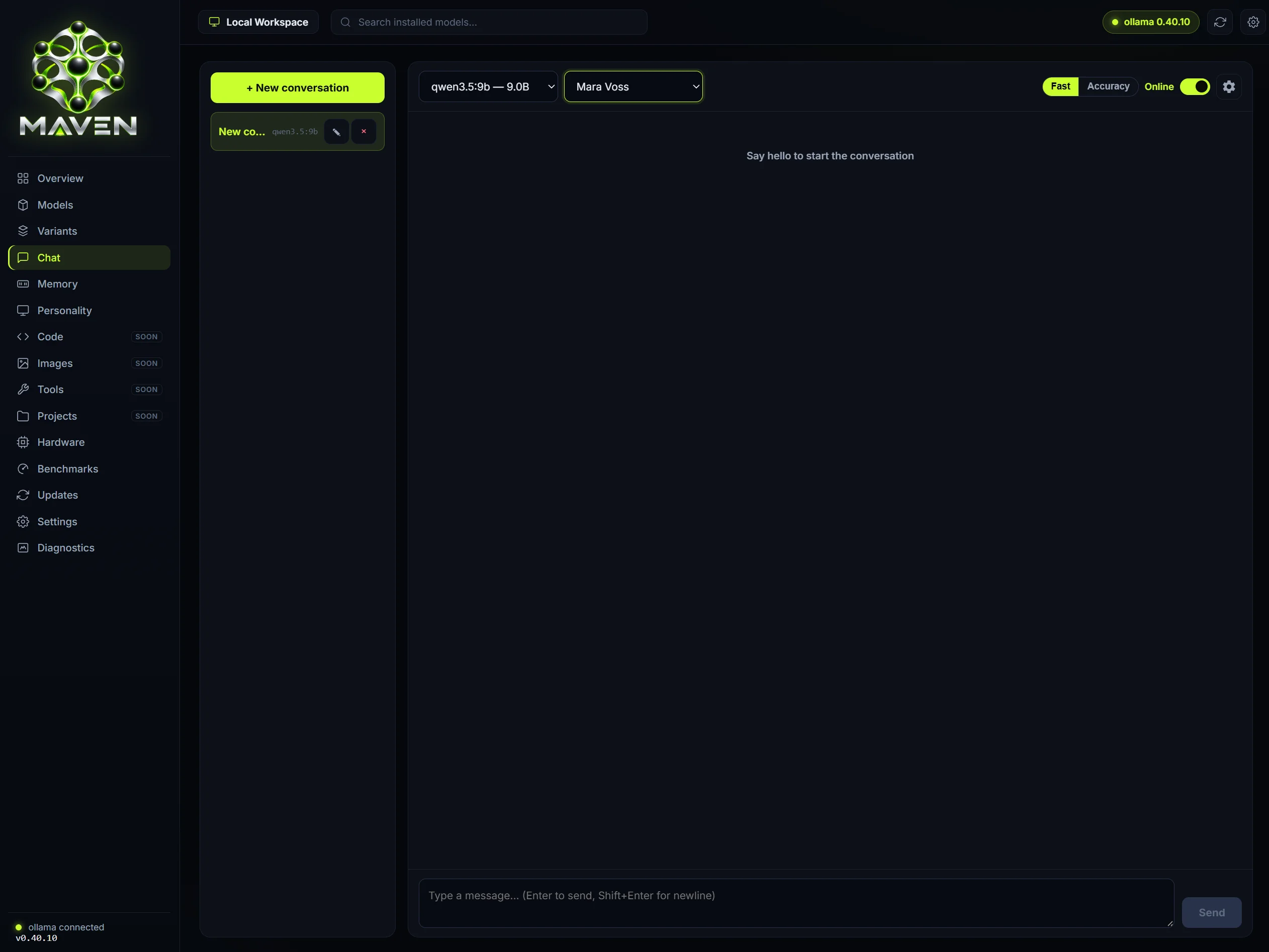Click the Variants layers icon

pyautogui.click(x=23, y=231)
